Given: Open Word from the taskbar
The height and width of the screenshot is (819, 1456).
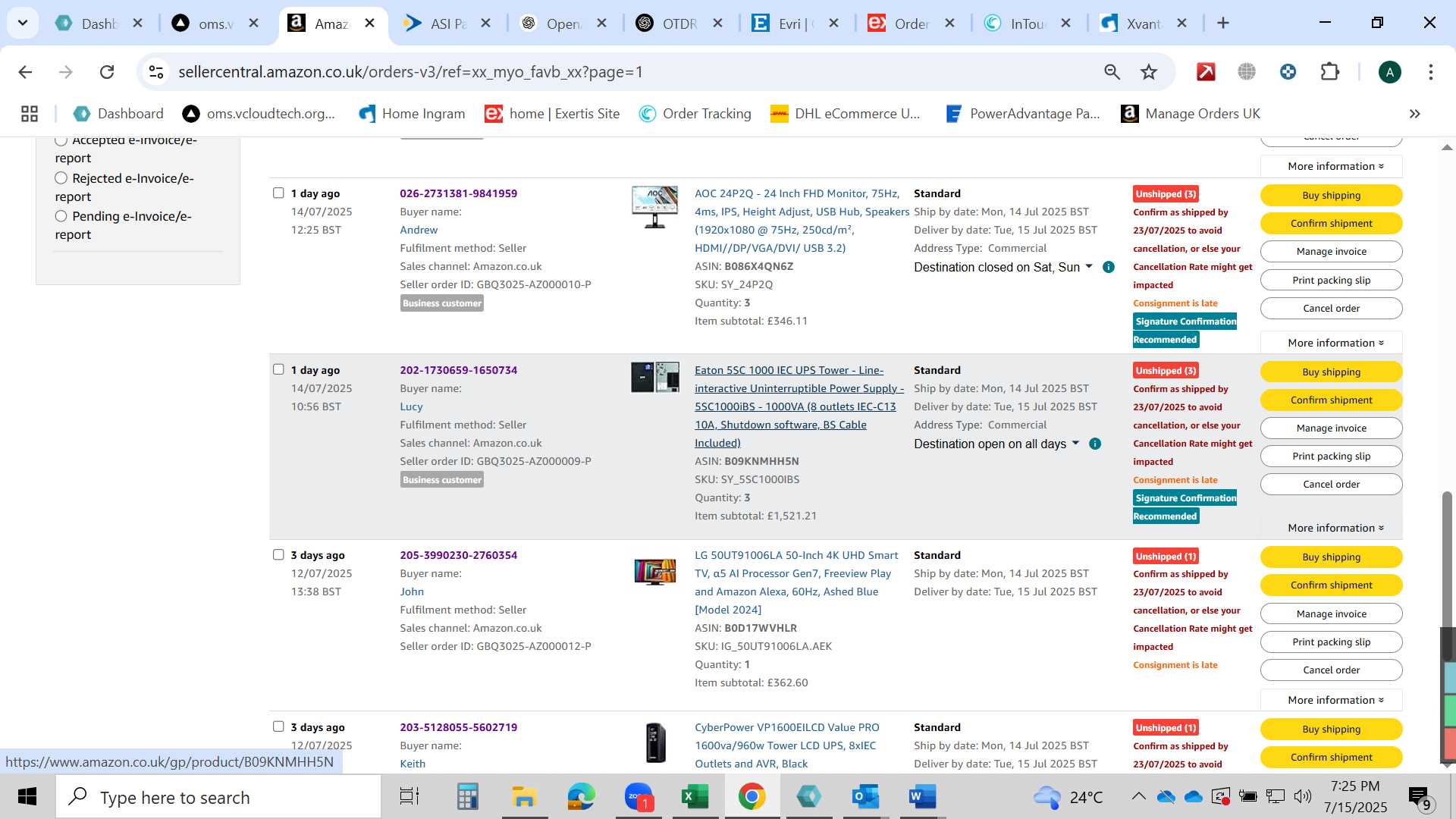Looking at the screenshot, I should (x=922, y=797).
